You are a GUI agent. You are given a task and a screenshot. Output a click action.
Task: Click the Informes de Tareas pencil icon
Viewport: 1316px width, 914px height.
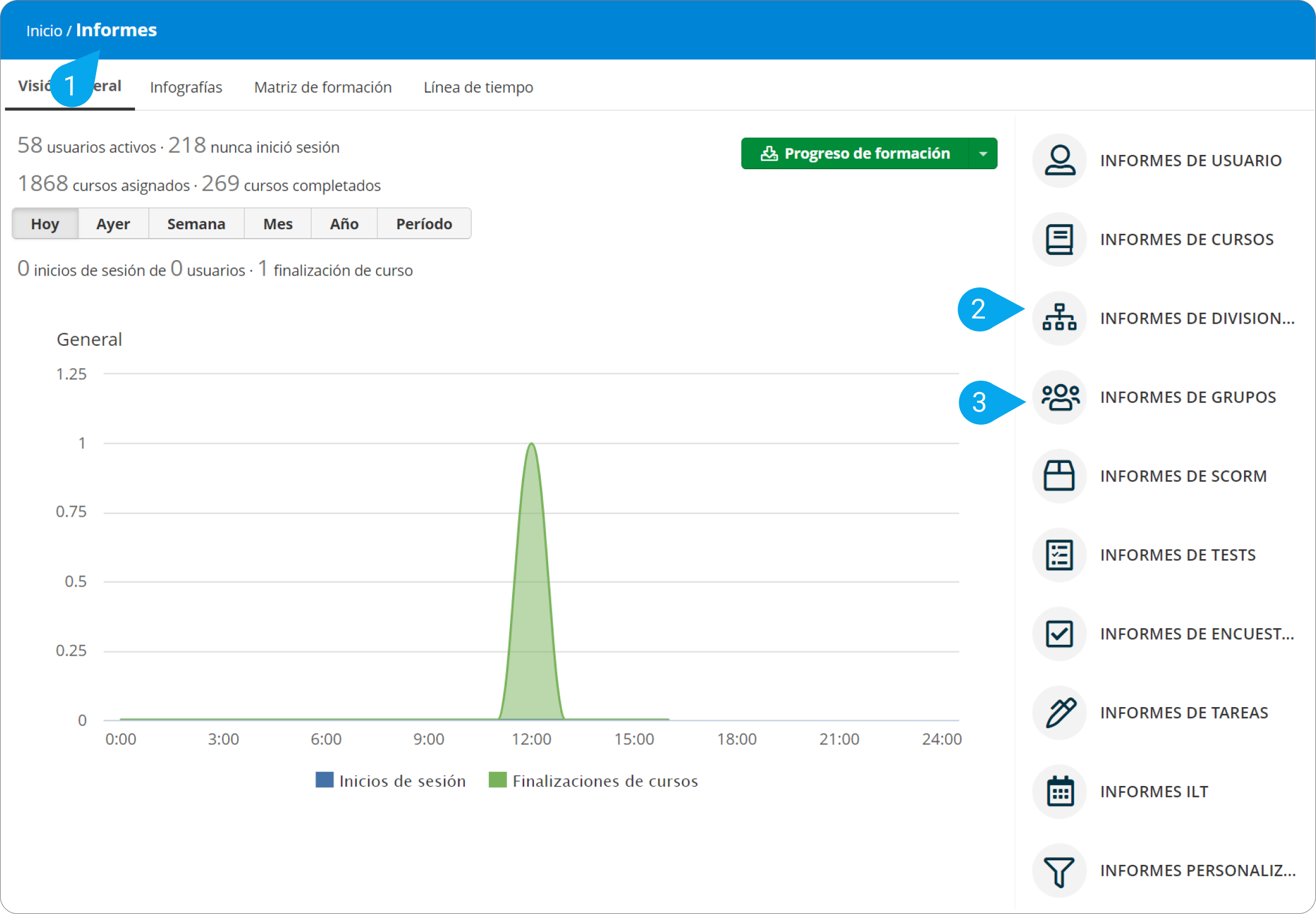pos(1059,712)
